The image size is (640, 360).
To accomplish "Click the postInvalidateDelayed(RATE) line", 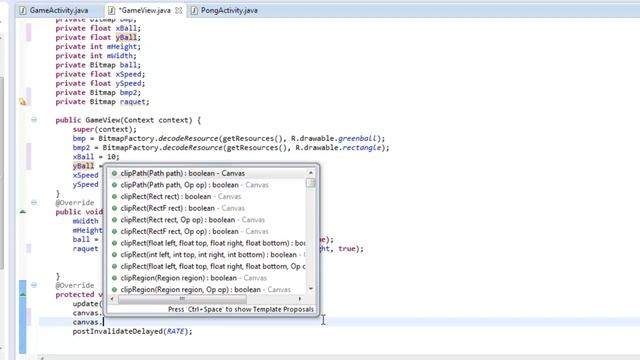I will pyautogui.click(x=132, y=331).
